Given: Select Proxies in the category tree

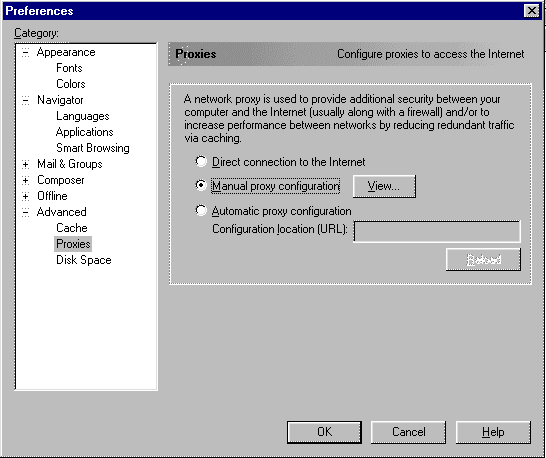Looking at the screenshot, I should pyautogui.click(x=73, y=244).
